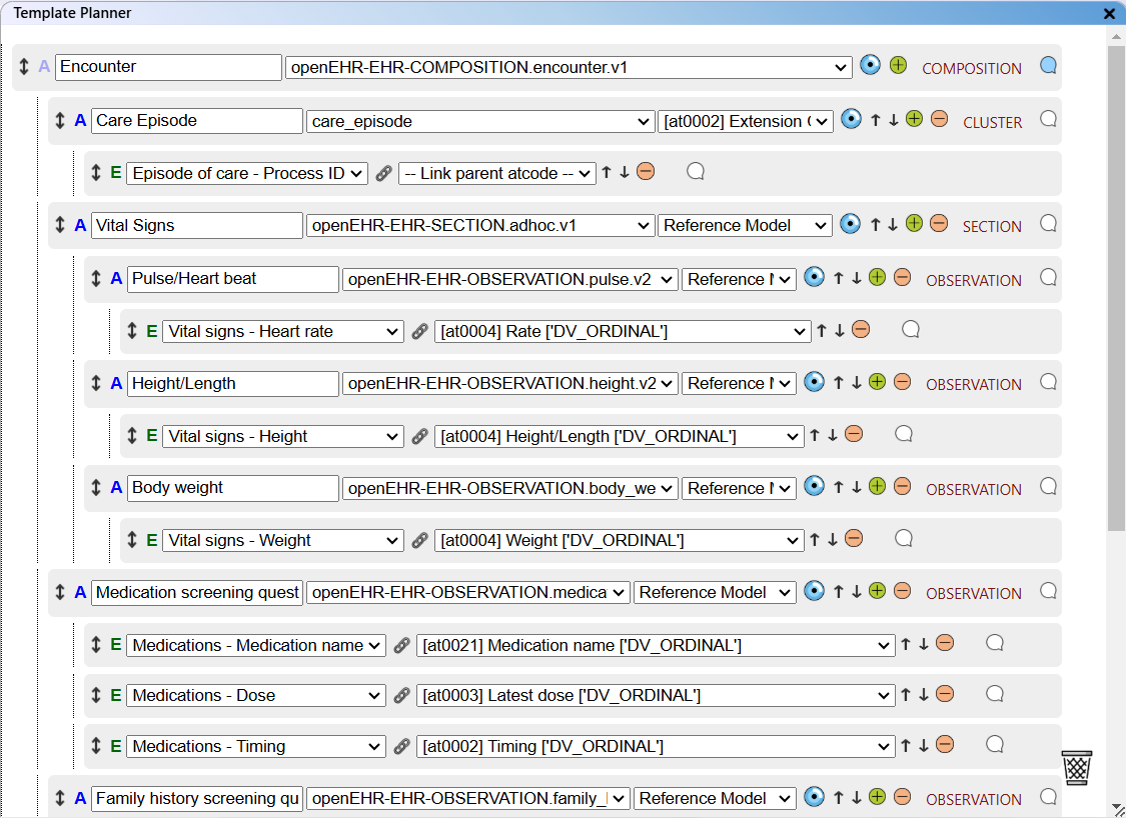The height and width of the screenshot is (818, 1126).
Task: Move Height/Length row up with arrow
Action: 839,383
